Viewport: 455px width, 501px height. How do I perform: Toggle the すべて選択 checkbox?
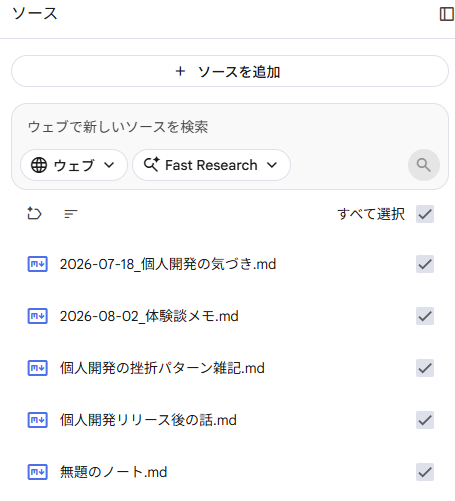pyautogui.click(x=425, y=214)
